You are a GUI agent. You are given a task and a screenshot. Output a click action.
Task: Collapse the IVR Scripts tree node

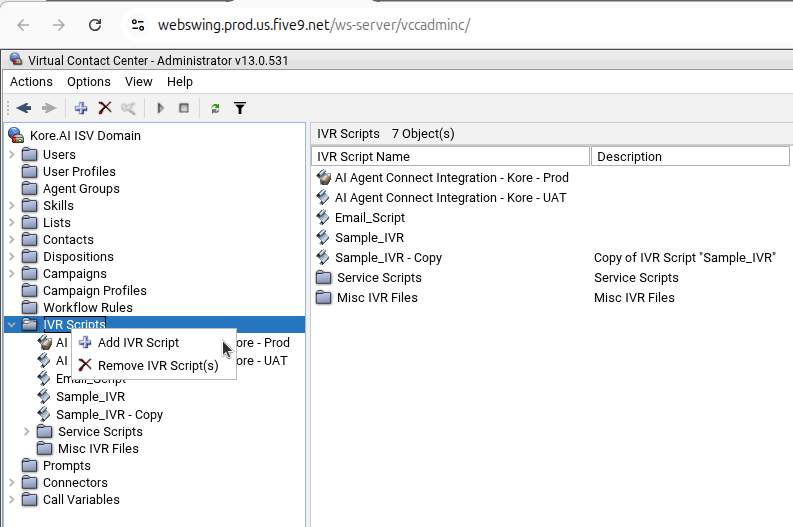[12, 324]
